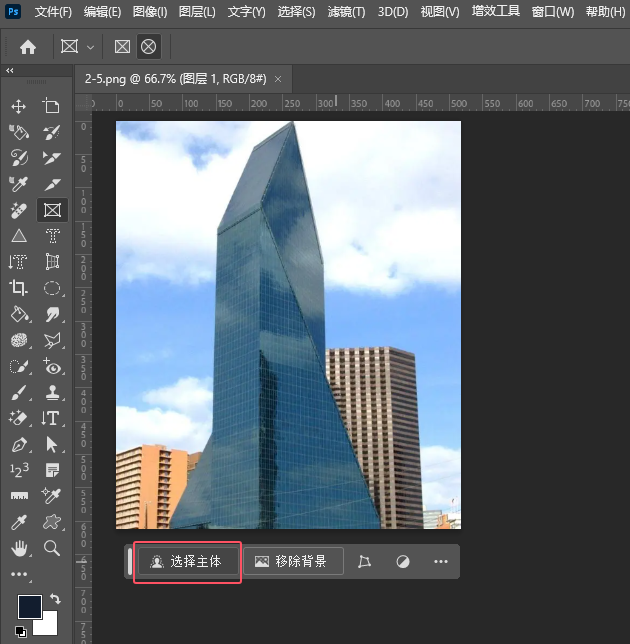The height and width of the screenshot is (644, 630).
Task: Select the Clone Stamp tool
Action: (52, 392)
